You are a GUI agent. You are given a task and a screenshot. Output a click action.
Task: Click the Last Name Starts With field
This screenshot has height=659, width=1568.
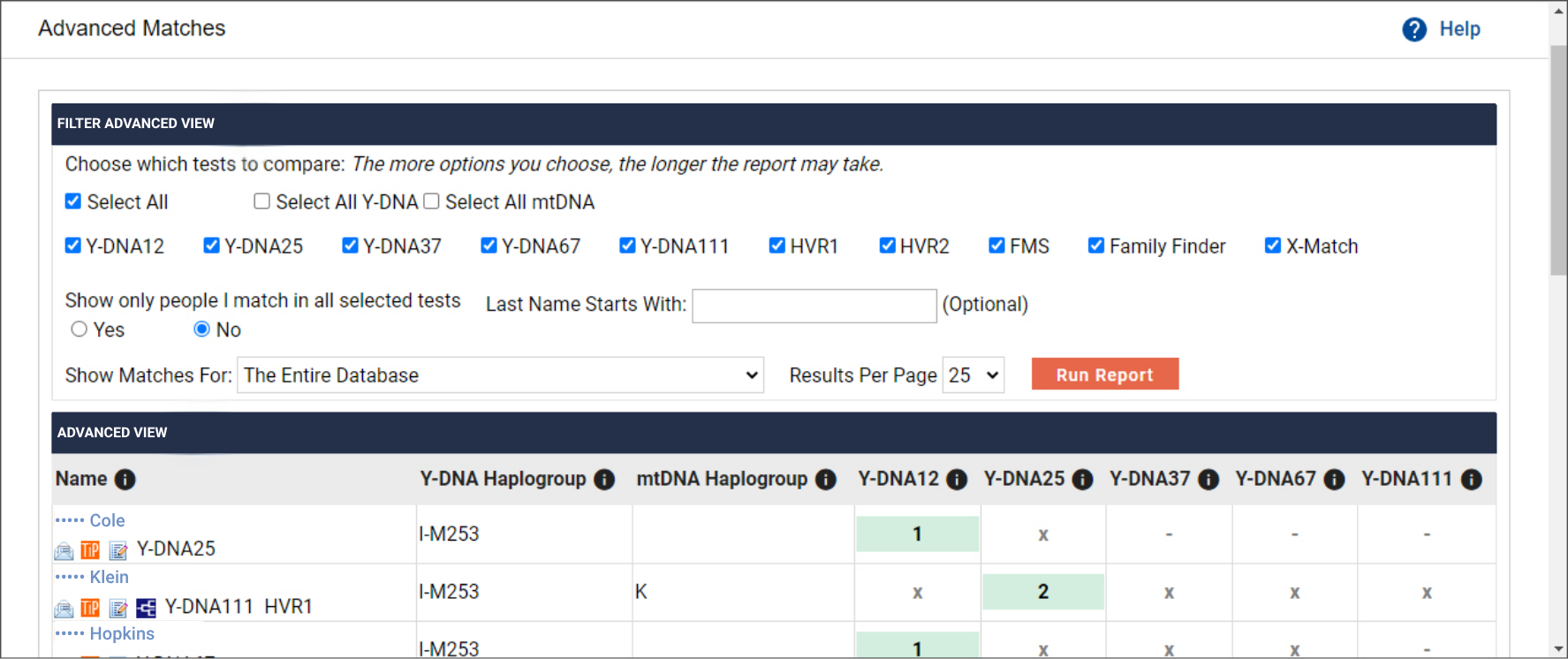point(814,306)
